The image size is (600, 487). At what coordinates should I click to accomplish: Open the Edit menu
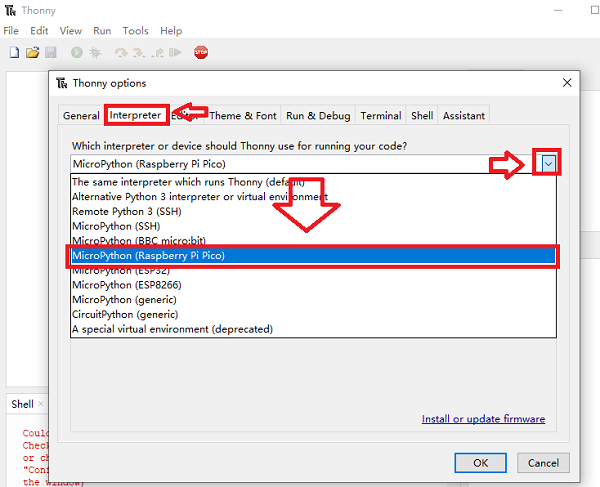pyautogui.click(x=39, y=31)
